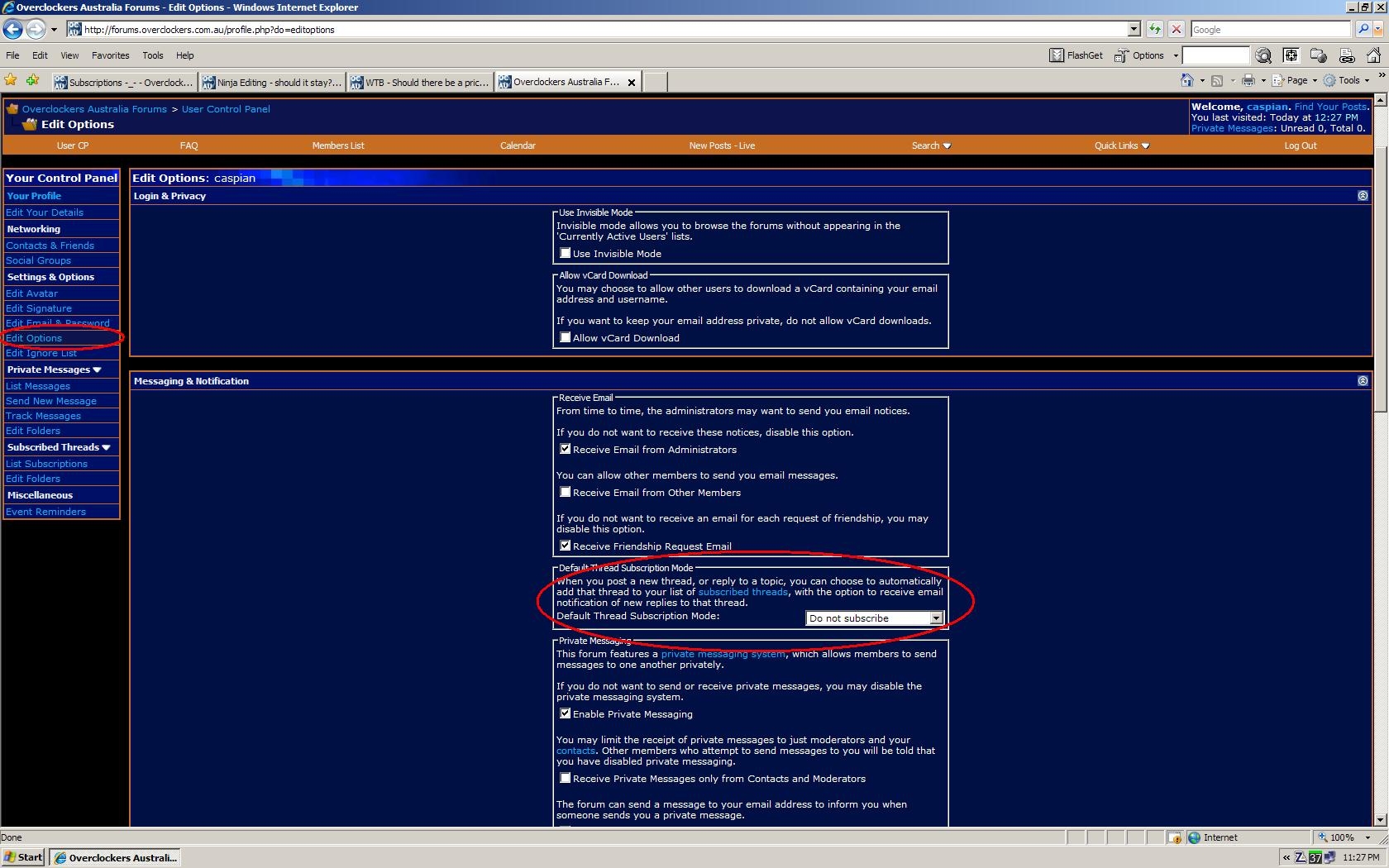Screen dimensions: 1389x868
Task: Uncheck Receive Email from Administrators
Action: coord(566,449)
